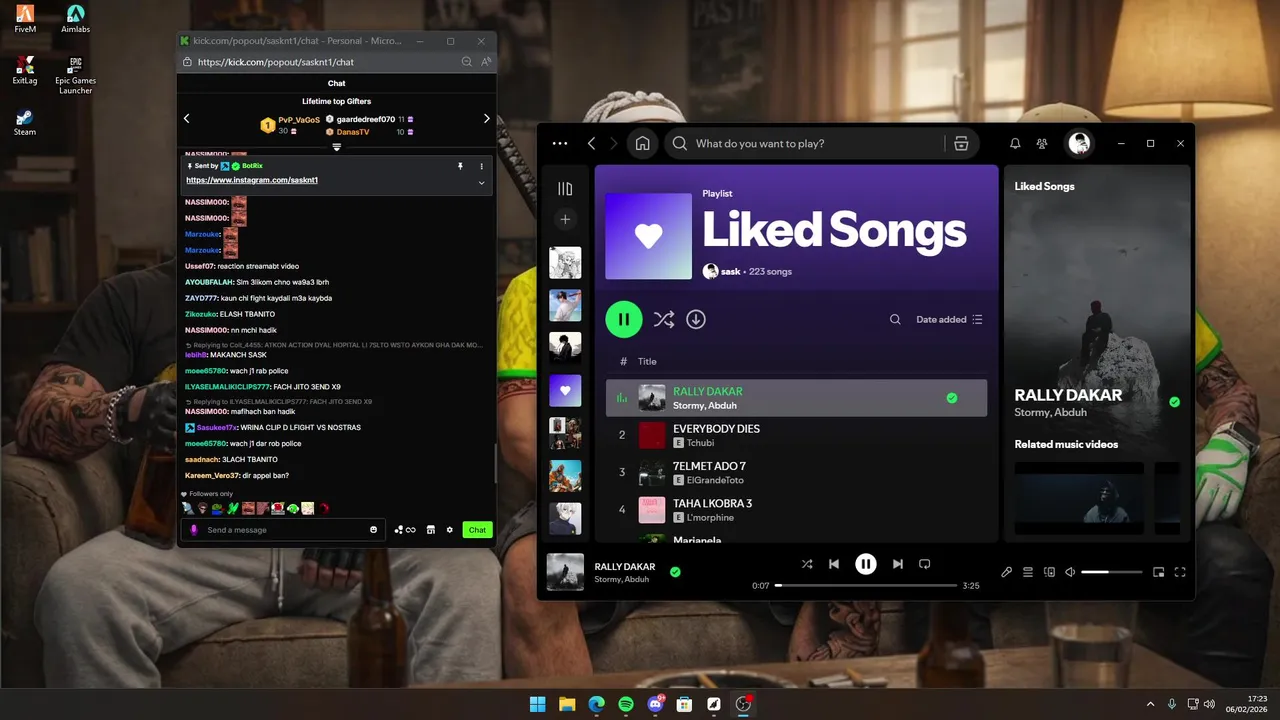Open emoji picker in Kick chat
This screenshot has width=1280, height=720.
374,530
